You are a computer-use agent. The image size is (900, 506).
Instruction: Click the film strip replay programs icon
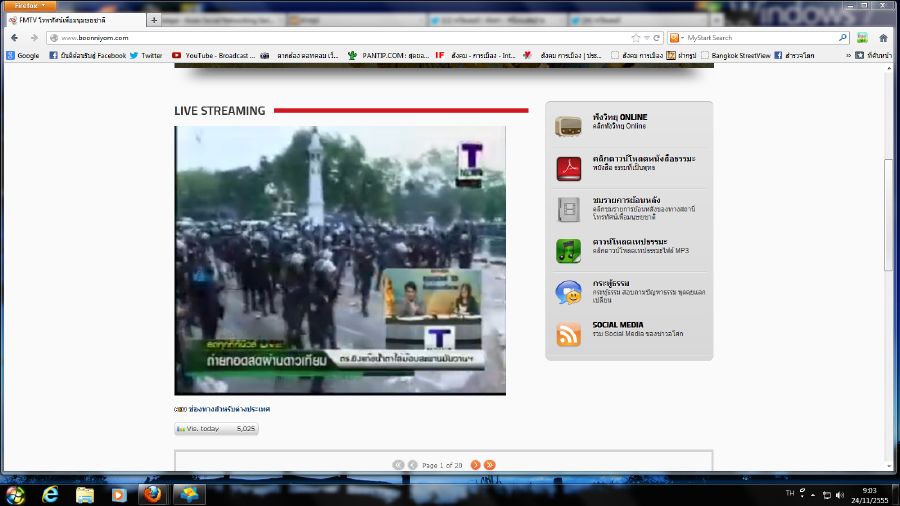[x=568, y=209]
